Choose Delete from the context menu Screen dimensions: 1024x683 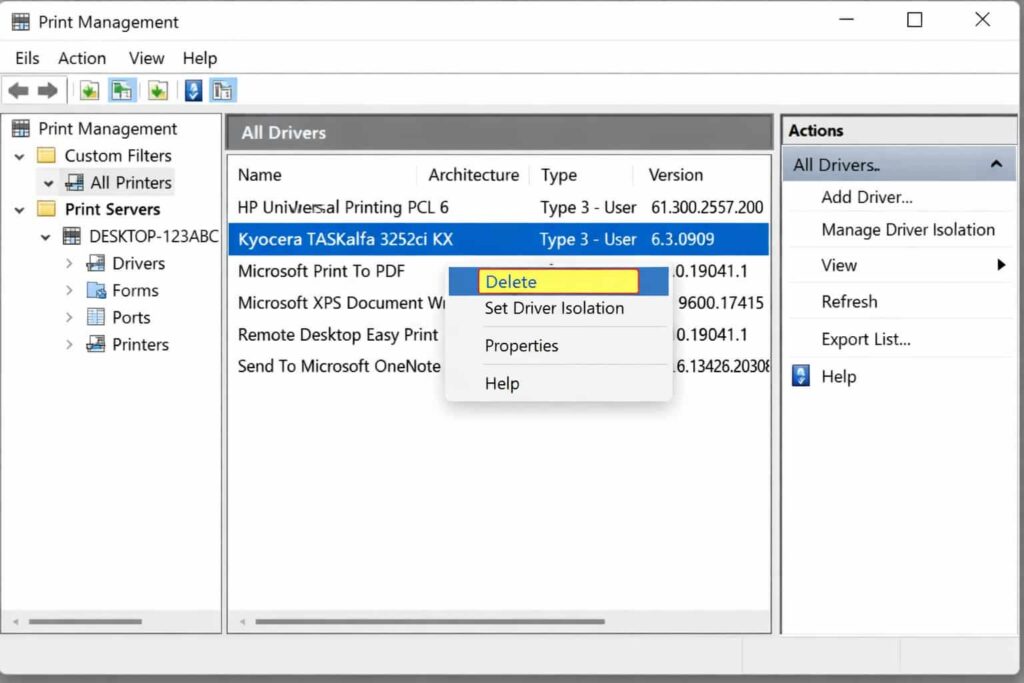point(557,282)
